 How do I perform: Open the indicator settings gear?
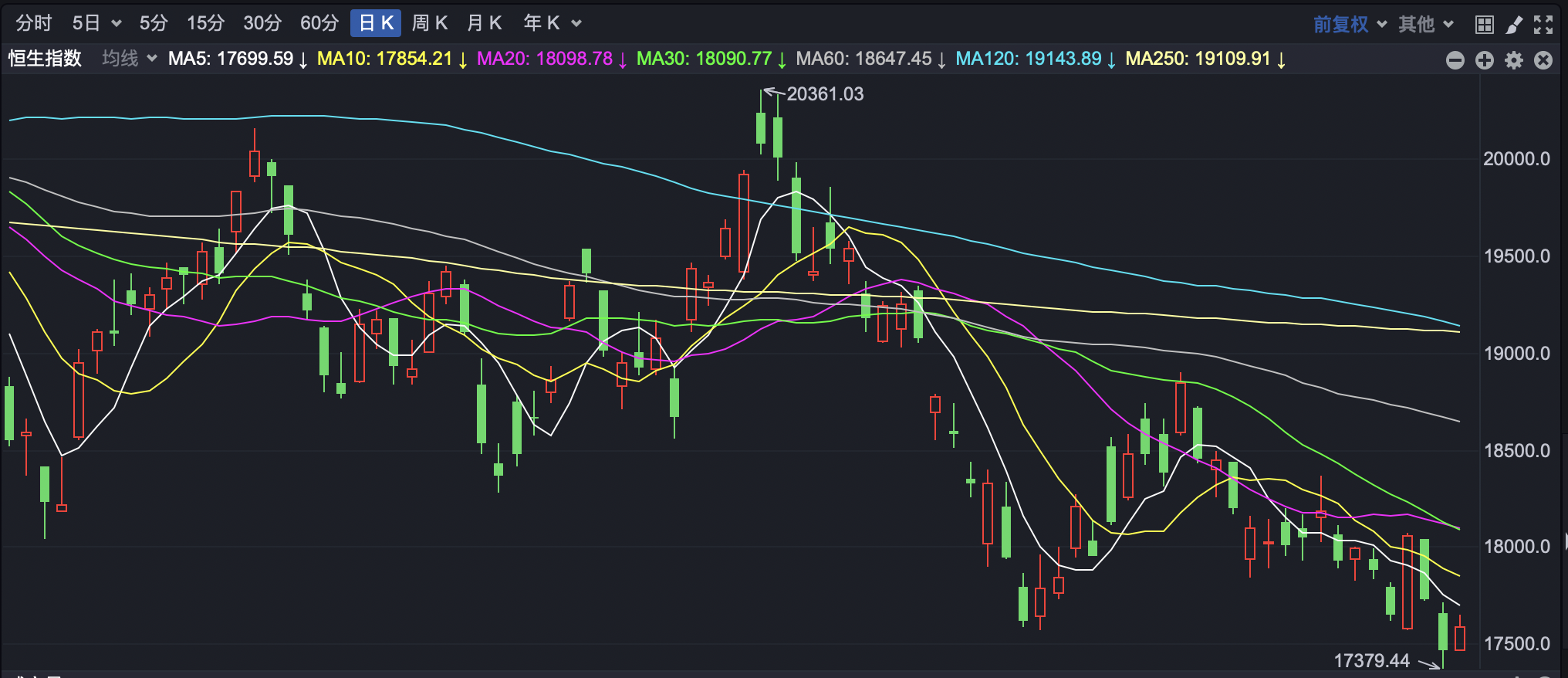1514,60
